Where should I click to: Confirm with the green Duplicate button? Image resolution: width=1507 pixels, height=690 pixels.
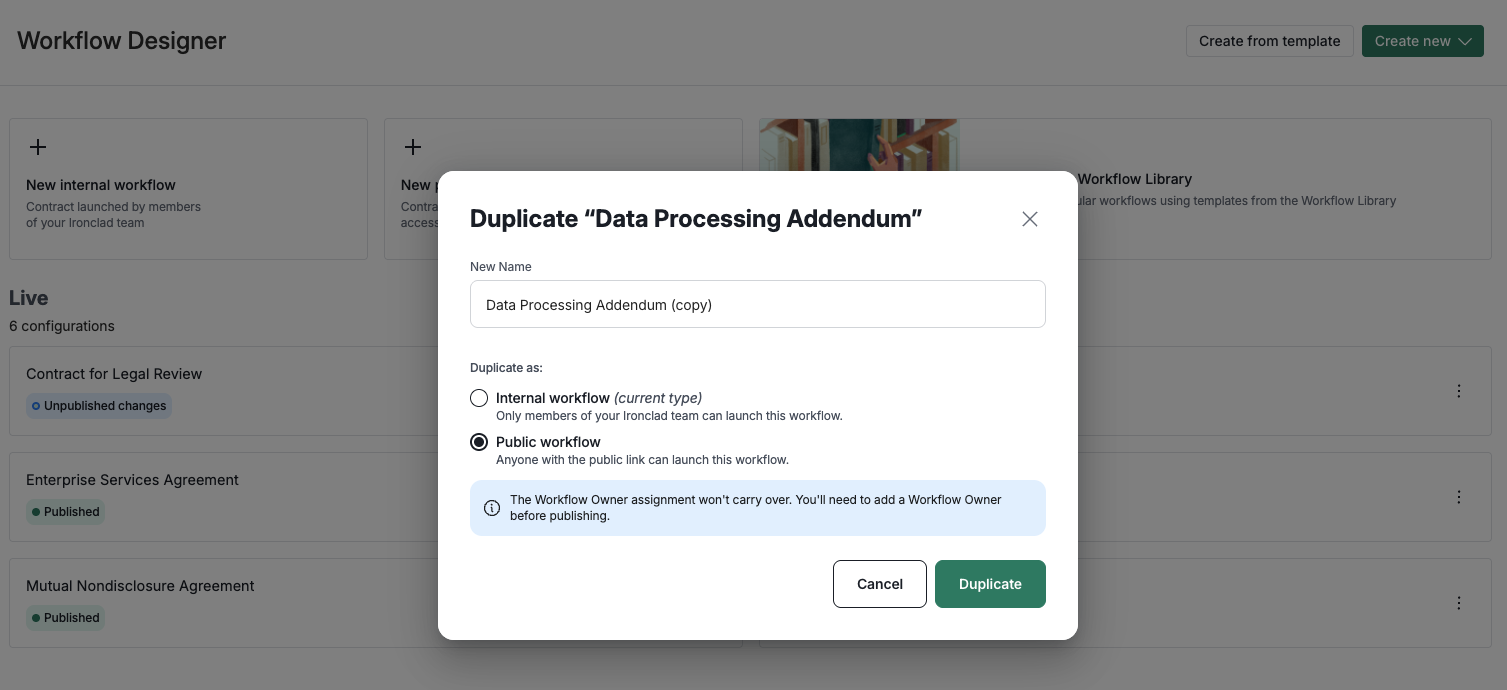click(990, 584)
